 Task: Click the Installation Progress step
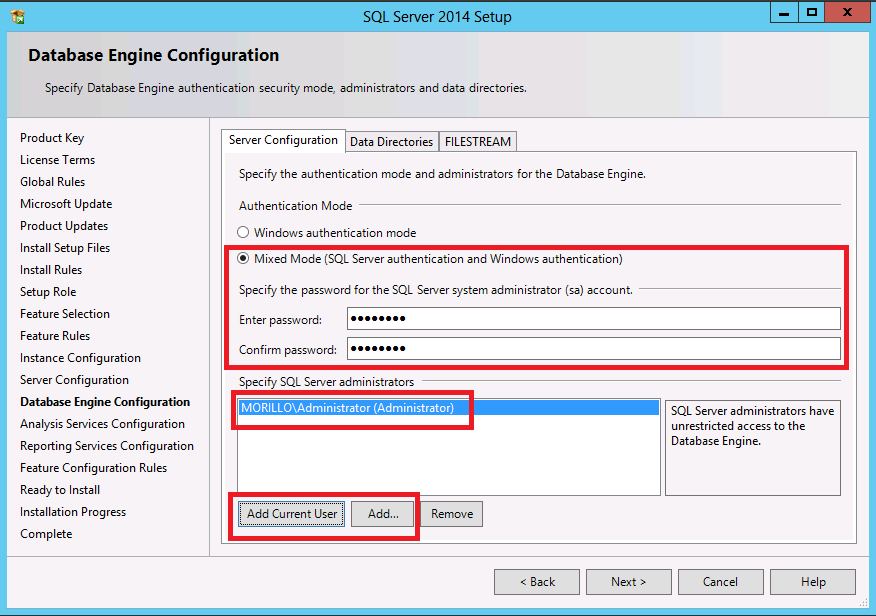(x=73, y=512)
